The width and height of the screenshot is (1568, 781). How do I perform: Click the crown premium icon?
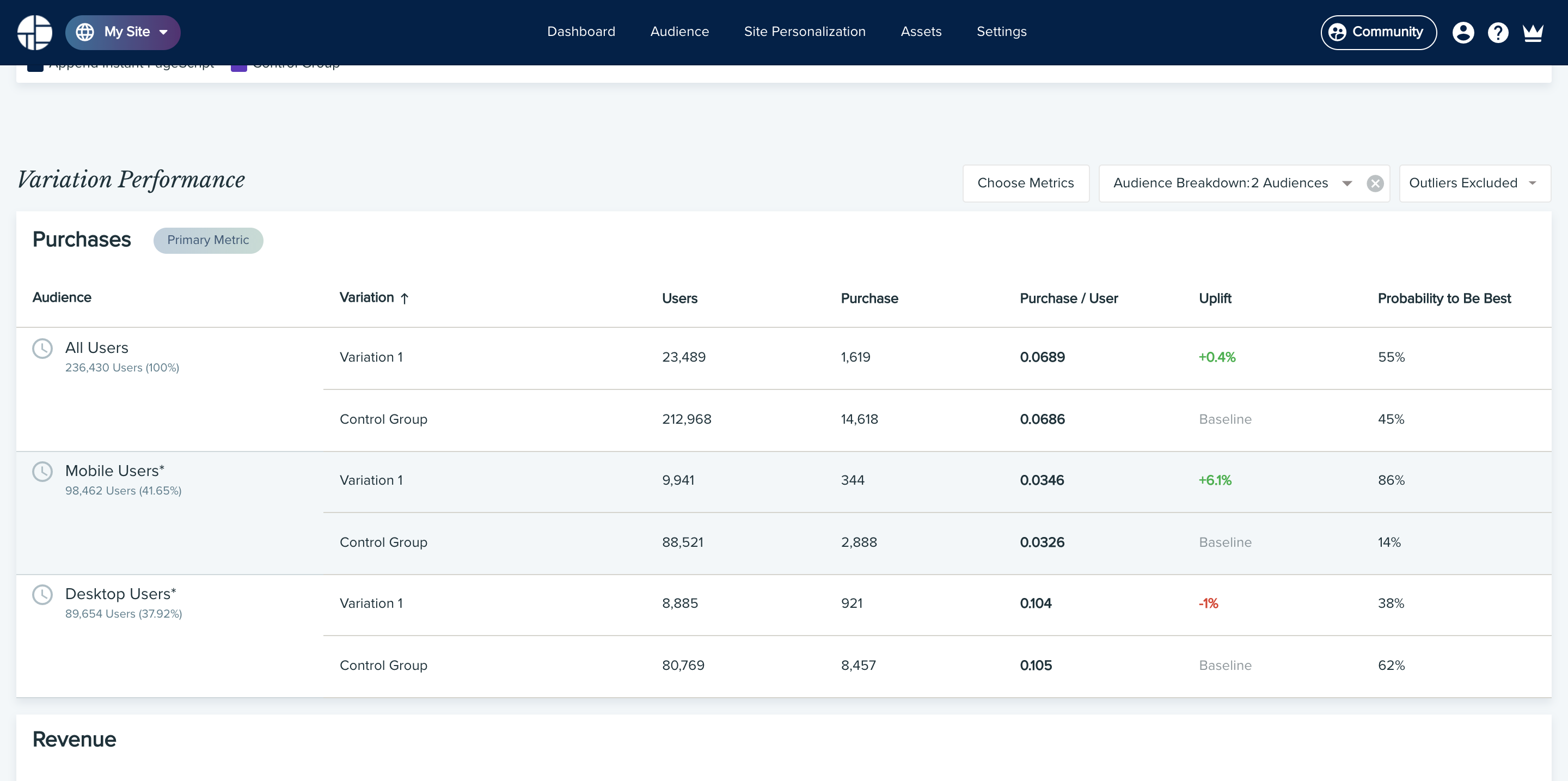1533,32
